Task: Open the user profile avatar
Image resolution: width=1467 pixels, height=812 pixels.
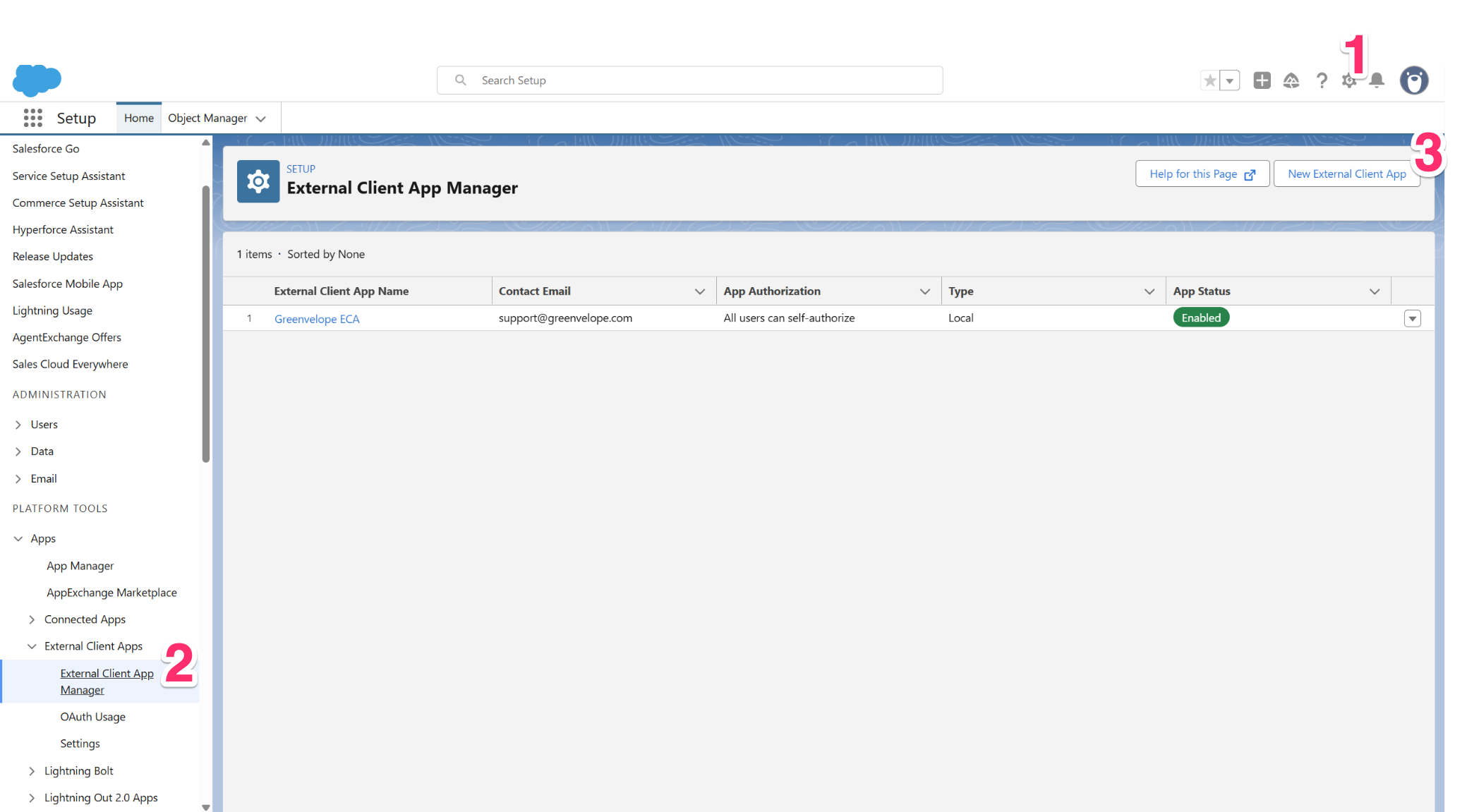Action: tap(1414, 80)
